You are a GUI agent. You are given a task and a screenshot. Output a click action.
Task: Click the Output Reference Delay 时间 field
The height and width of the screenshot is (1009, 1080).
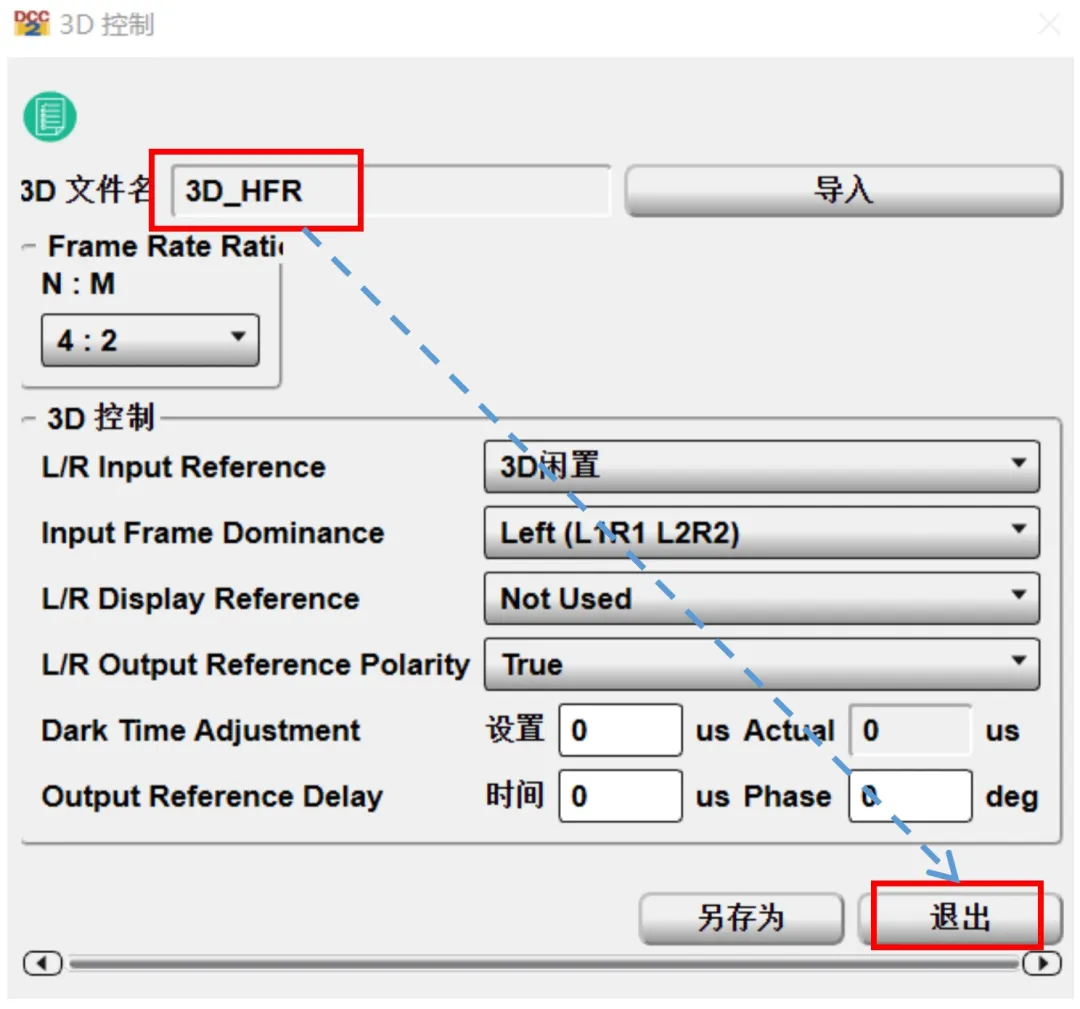(x=619, y=796)
